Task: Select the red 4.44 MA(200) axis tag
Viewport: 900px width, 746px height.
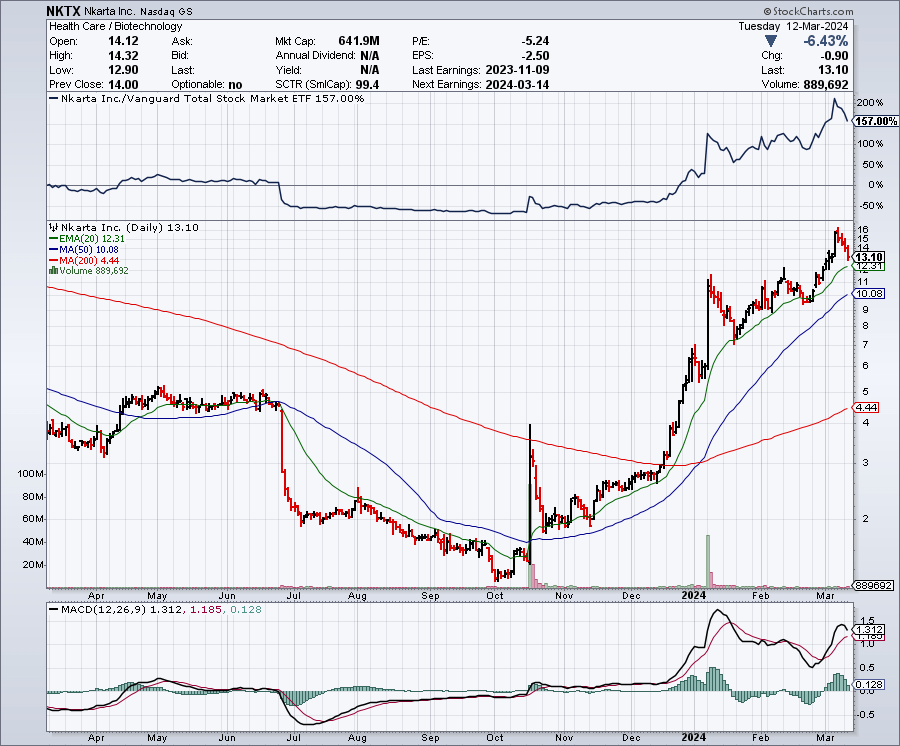Action: click(865, 408)
